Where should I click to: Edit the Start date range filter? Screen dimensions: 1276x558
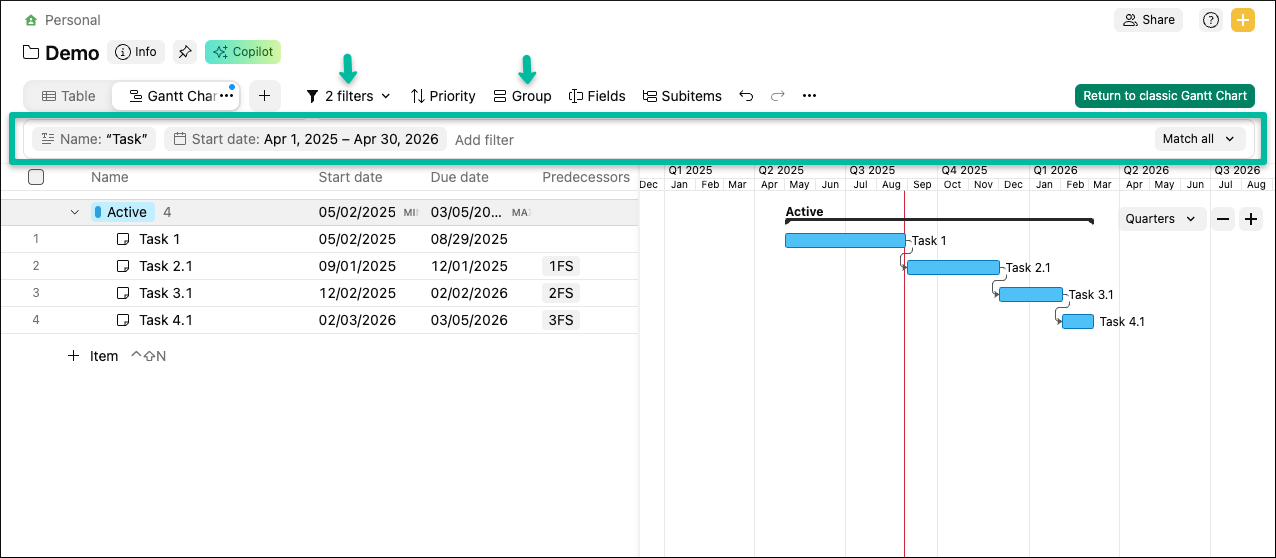point(305,139)
